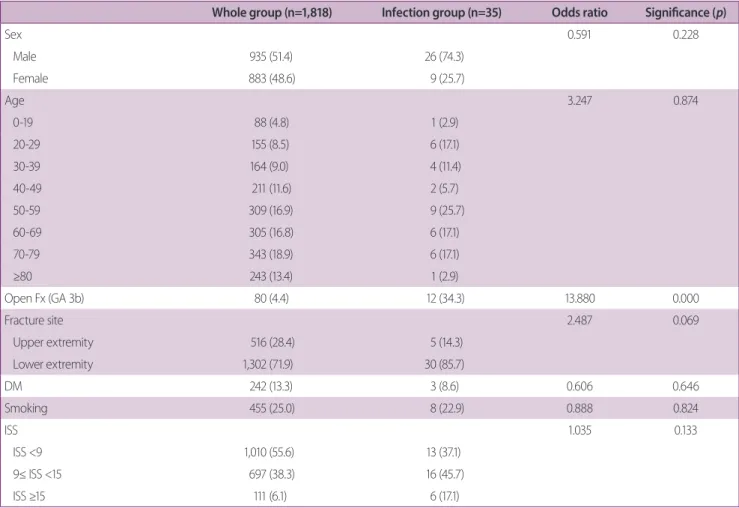Click the value '9 (25.7)' in Female row
Image resolution: width=739 pixels, height=508 pixels.
447,78
